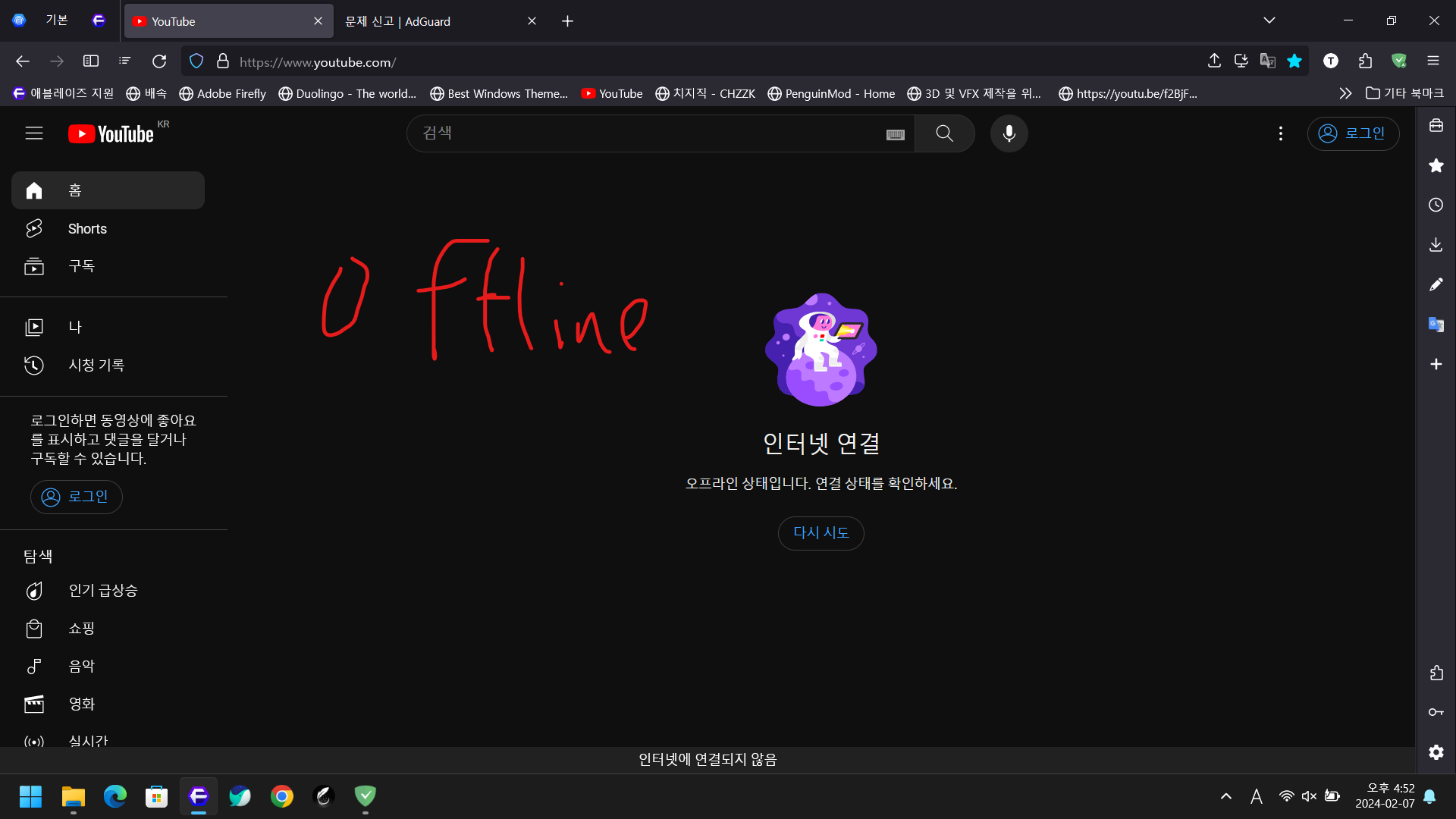Click the voice search microphone icon
Image resolution: width=1456 pixels, height=819 pixels.
1009,133
